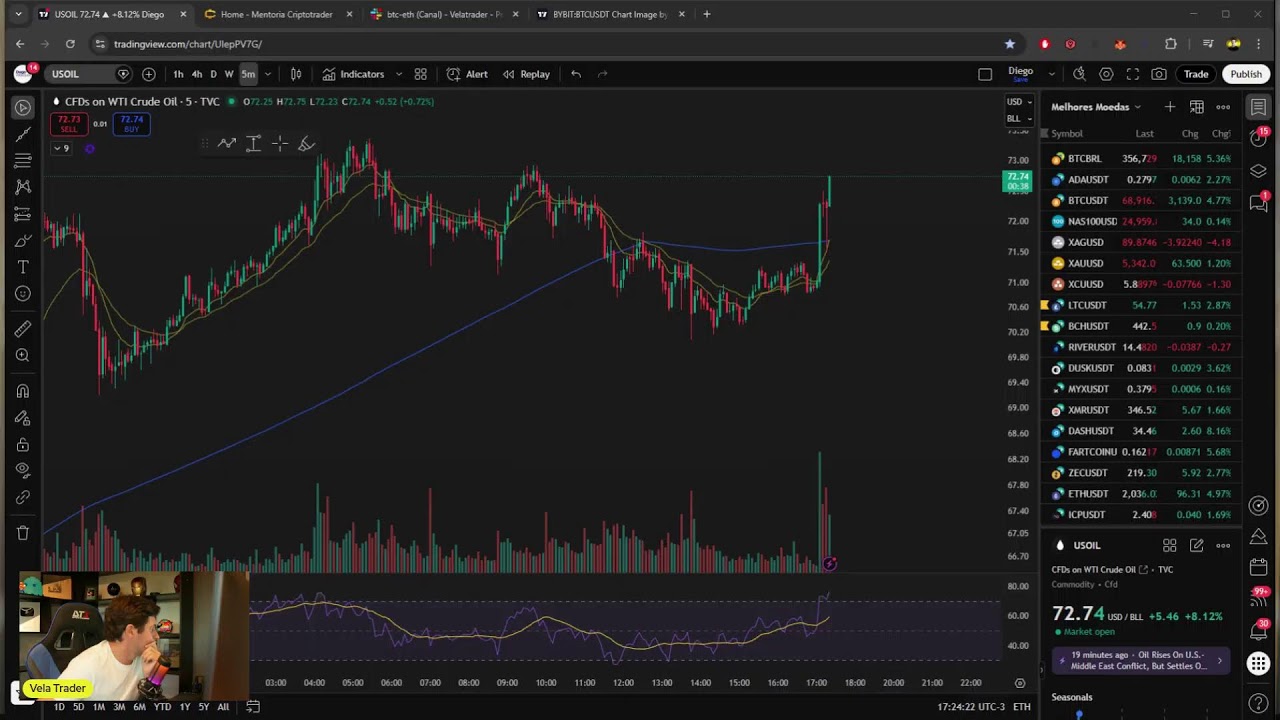Open the Trade panel button
The width and height of the screenshot is (1280, 720).
tap(1196, 74)
